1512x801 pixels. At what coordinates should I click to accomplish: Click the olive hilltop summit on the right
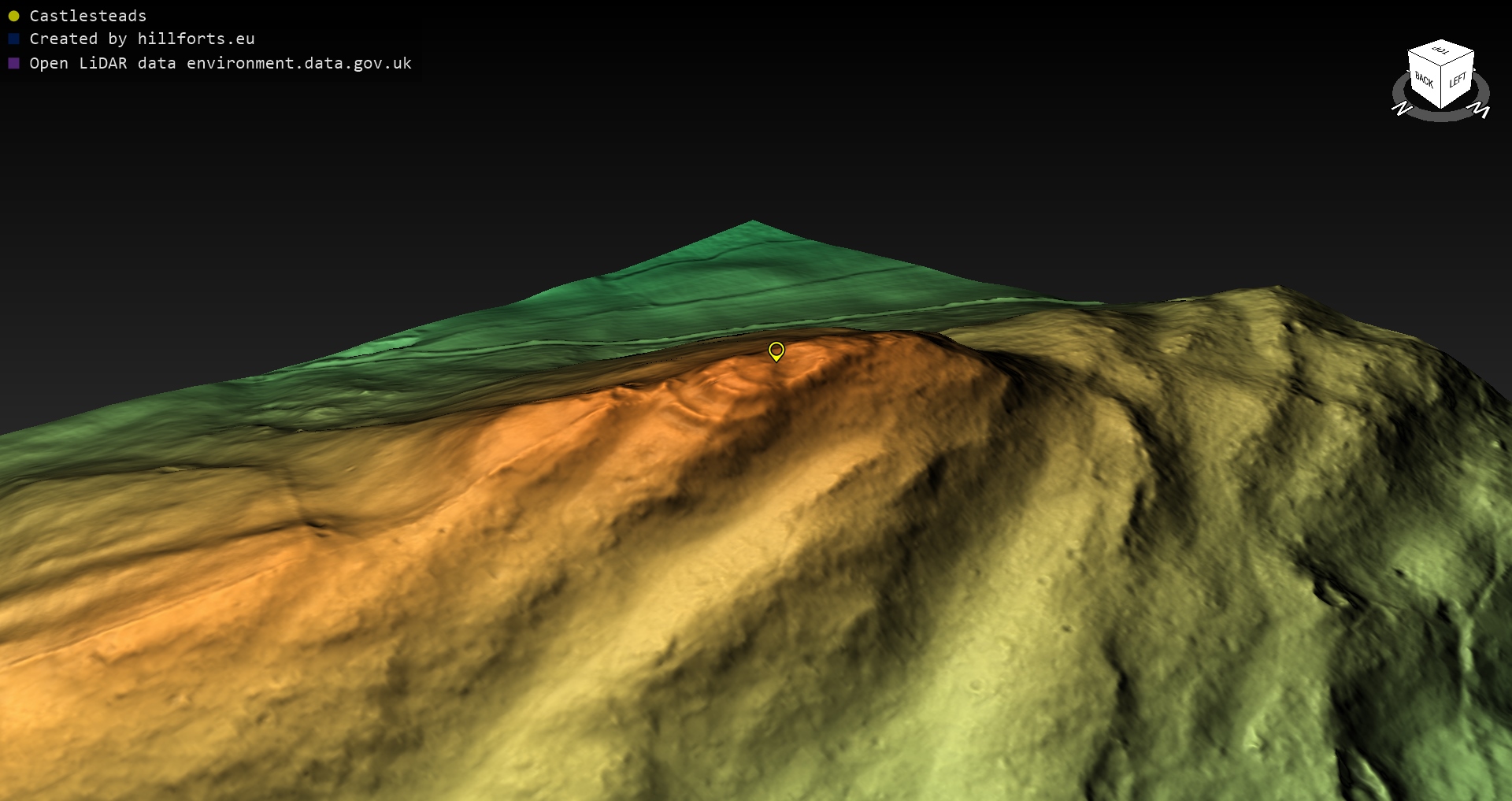(x=1276, y=293)
